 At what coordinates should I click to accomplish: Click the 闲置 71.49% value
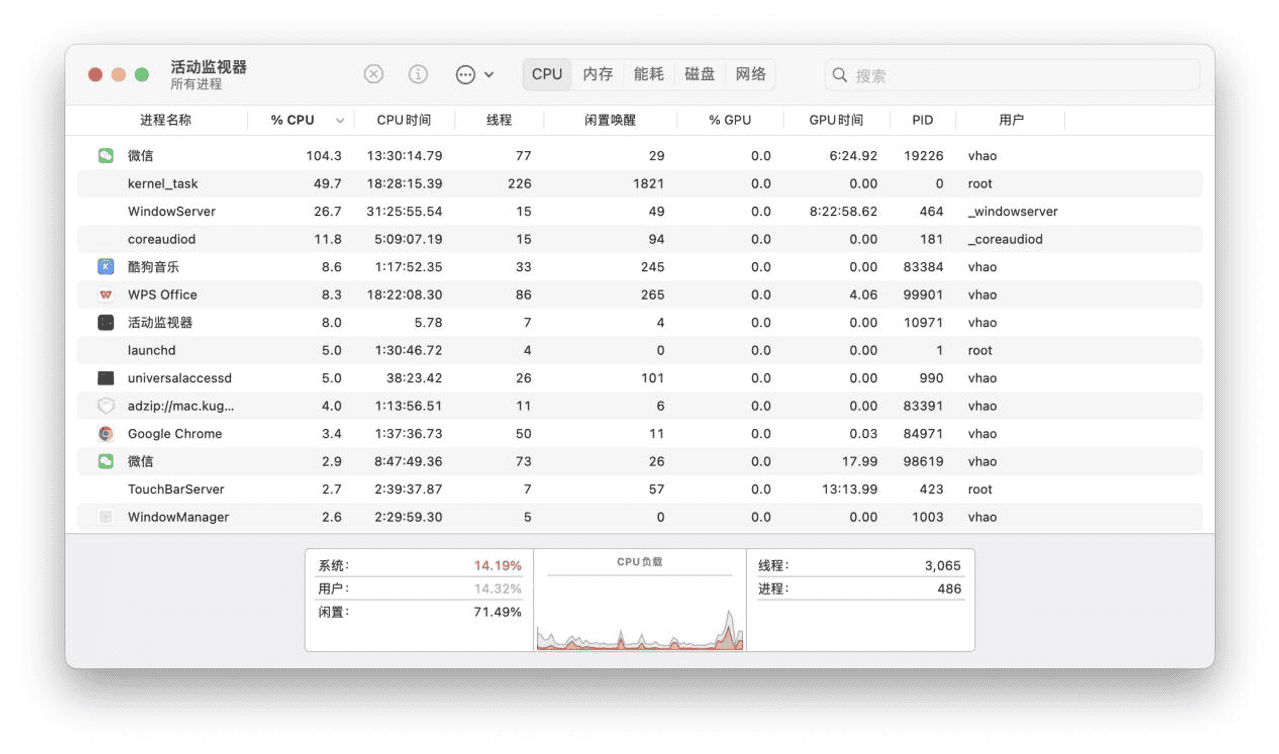pyautogui.click(x=497, y=612)
